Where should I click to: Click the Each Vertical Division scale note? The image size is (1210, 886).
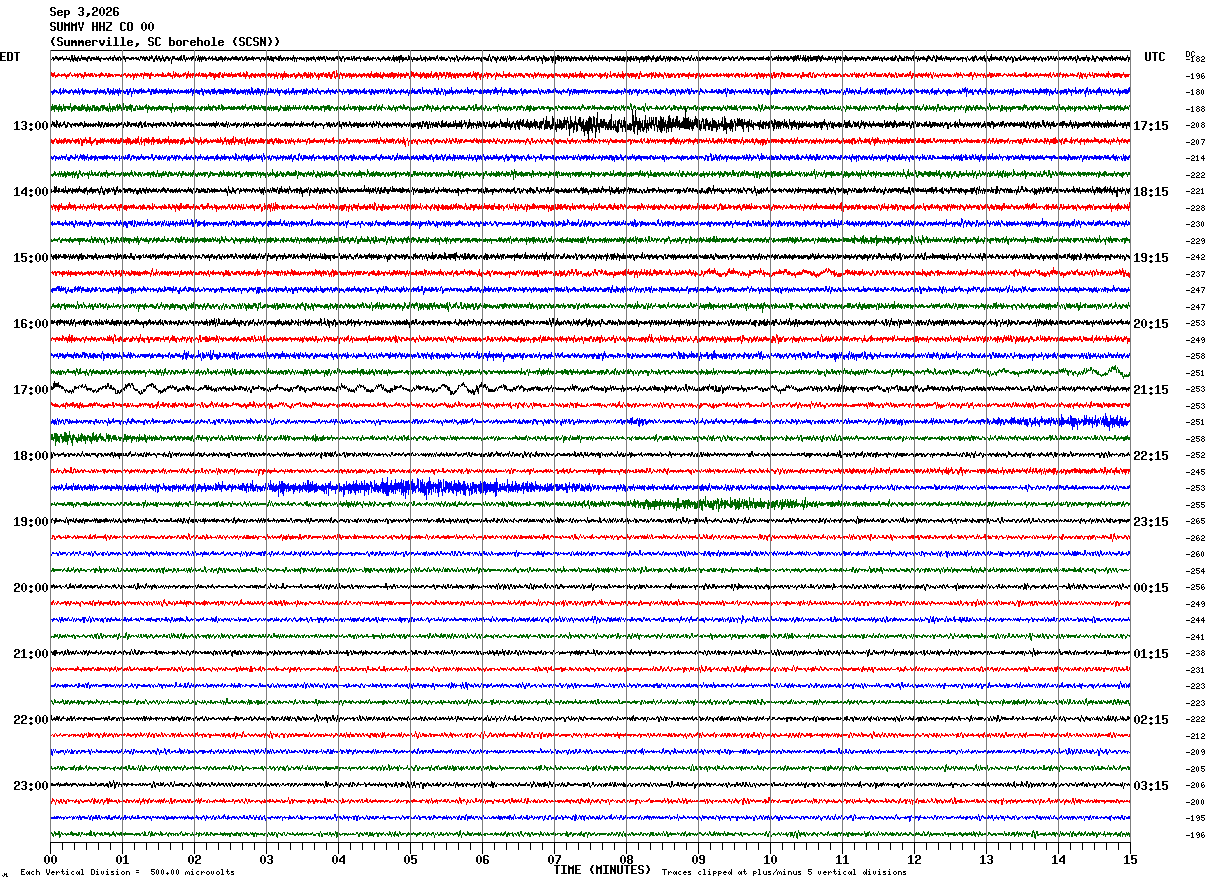point(127,872)
